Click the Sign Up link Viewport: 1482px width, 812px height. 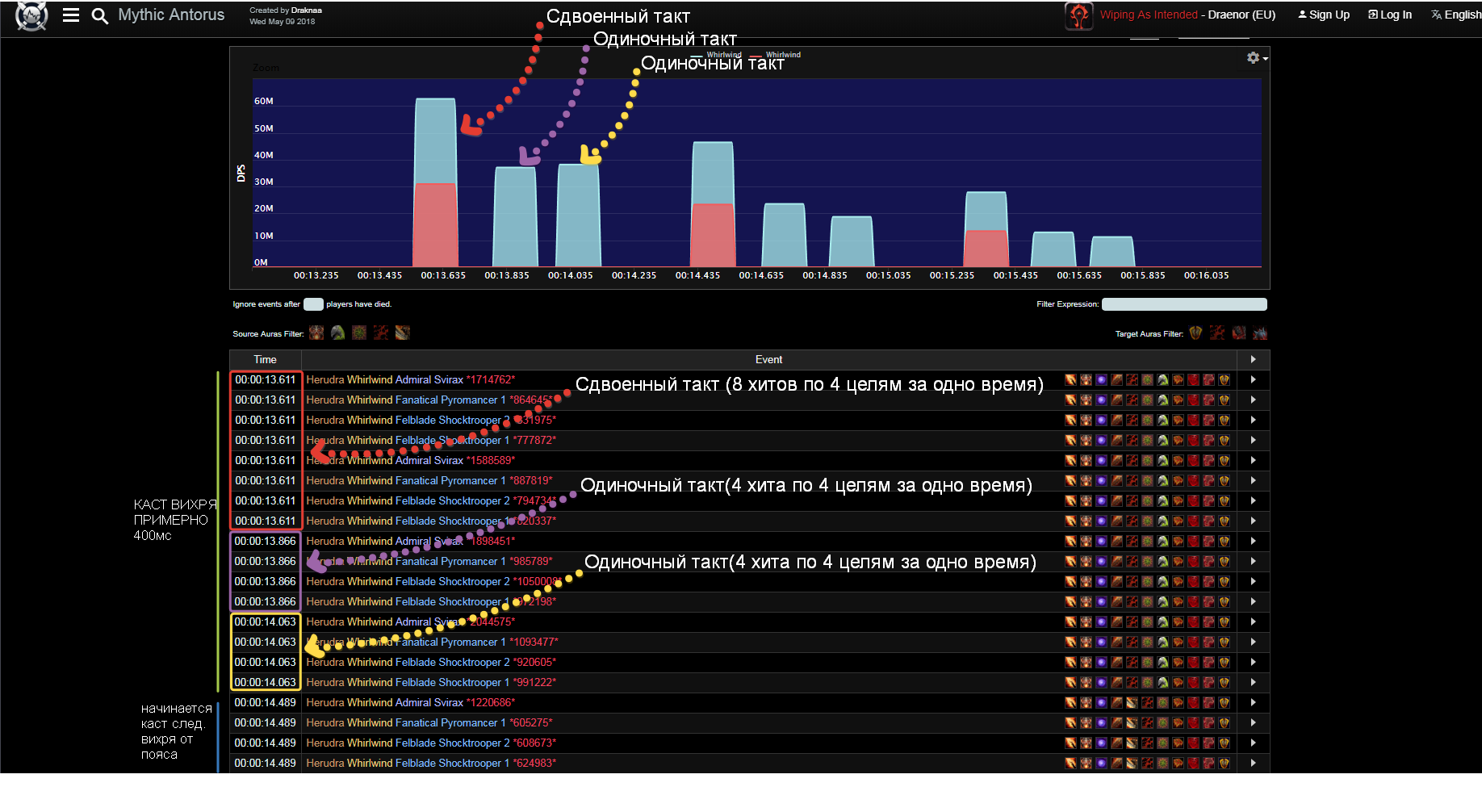1324,15
